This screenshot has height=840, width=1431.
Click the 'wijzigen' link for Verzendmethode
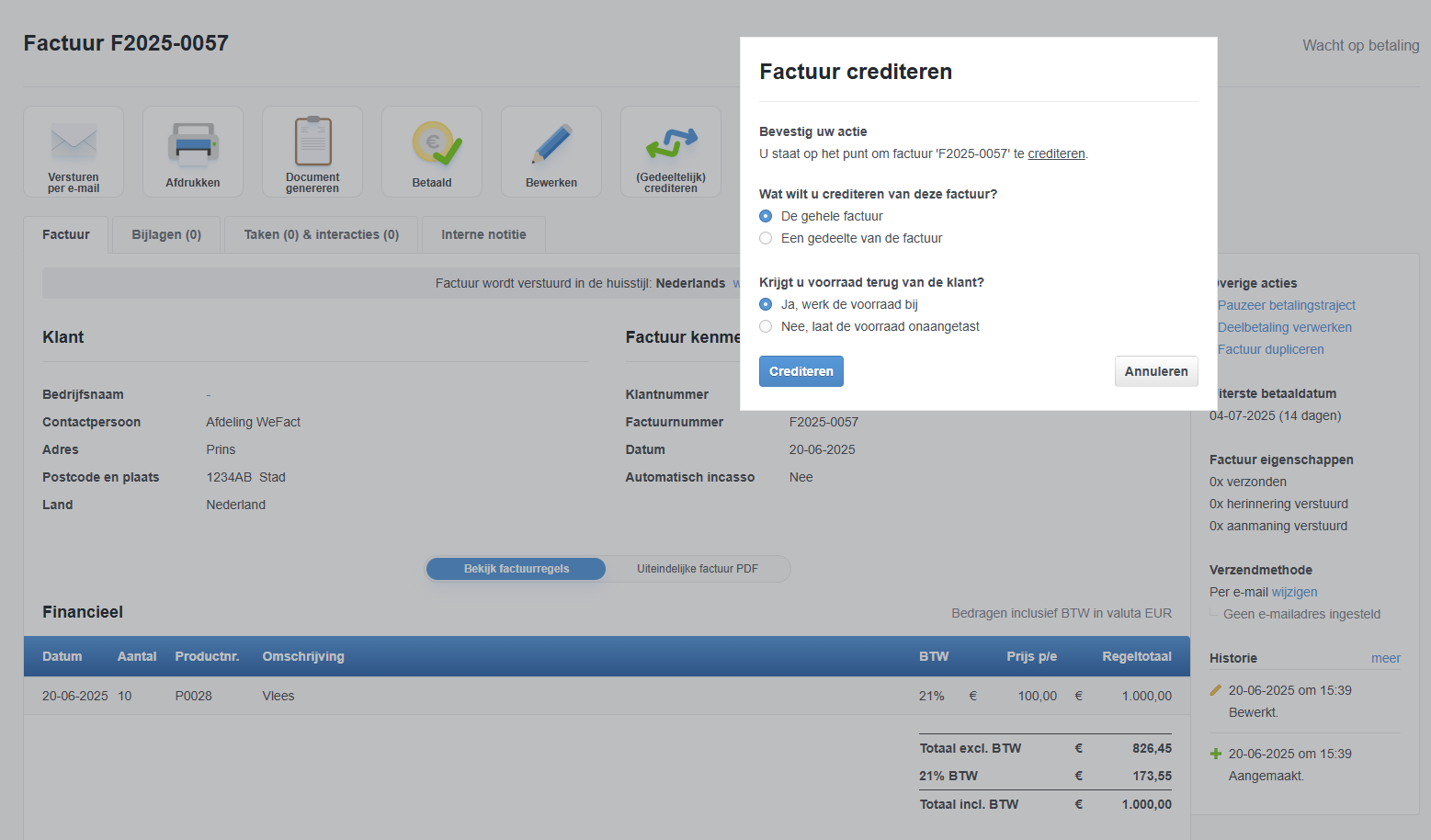(x=1294, y=592)
